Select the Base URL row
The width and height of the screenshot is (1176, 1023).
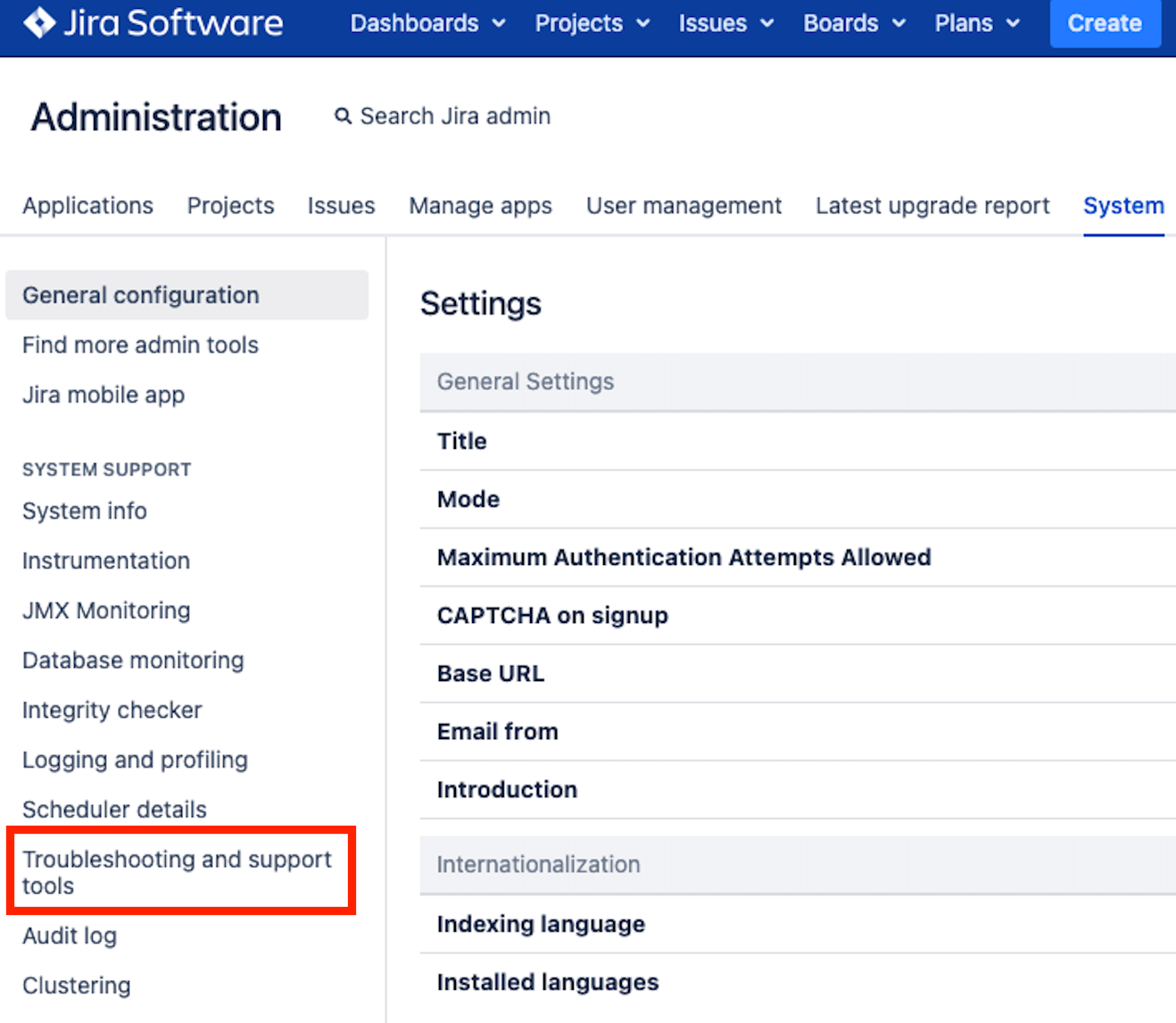[x=798, y=673]
